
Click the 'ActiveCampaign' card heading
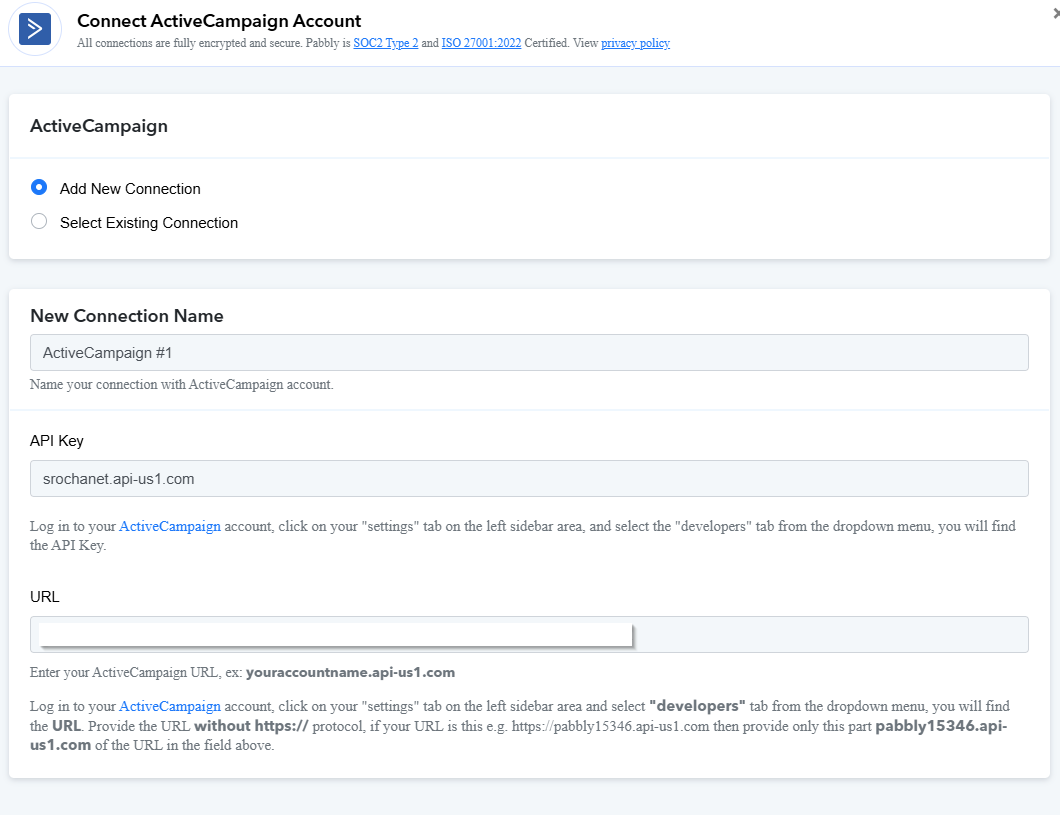99,126
